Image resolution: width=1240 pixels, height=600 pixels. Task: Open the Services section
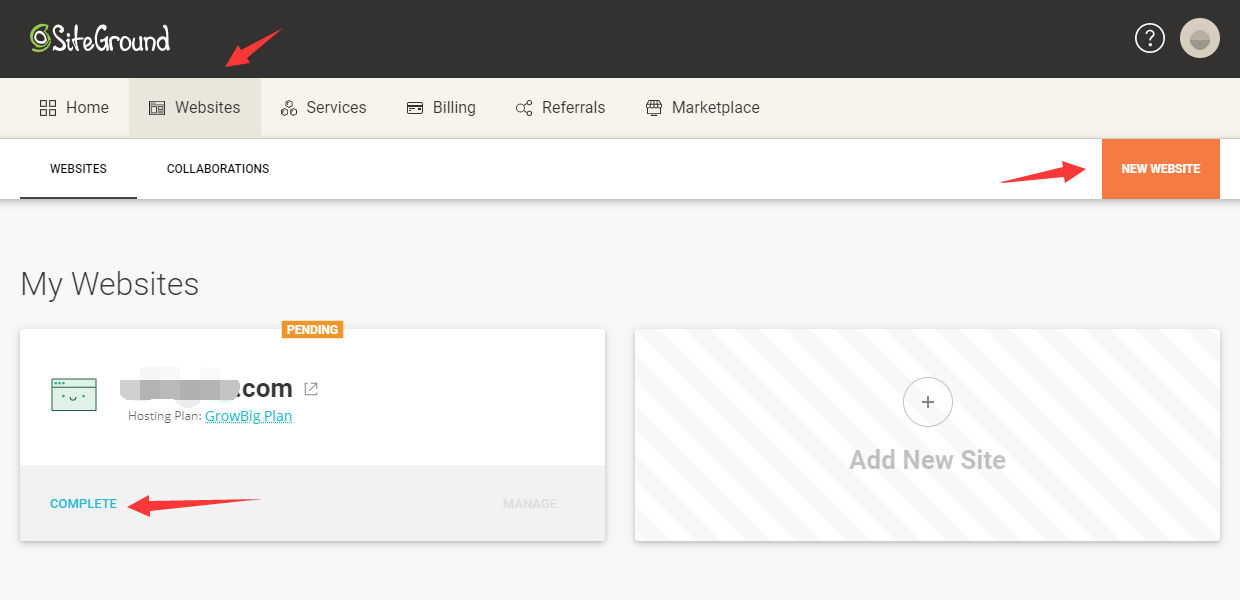(x=323, y=108)
